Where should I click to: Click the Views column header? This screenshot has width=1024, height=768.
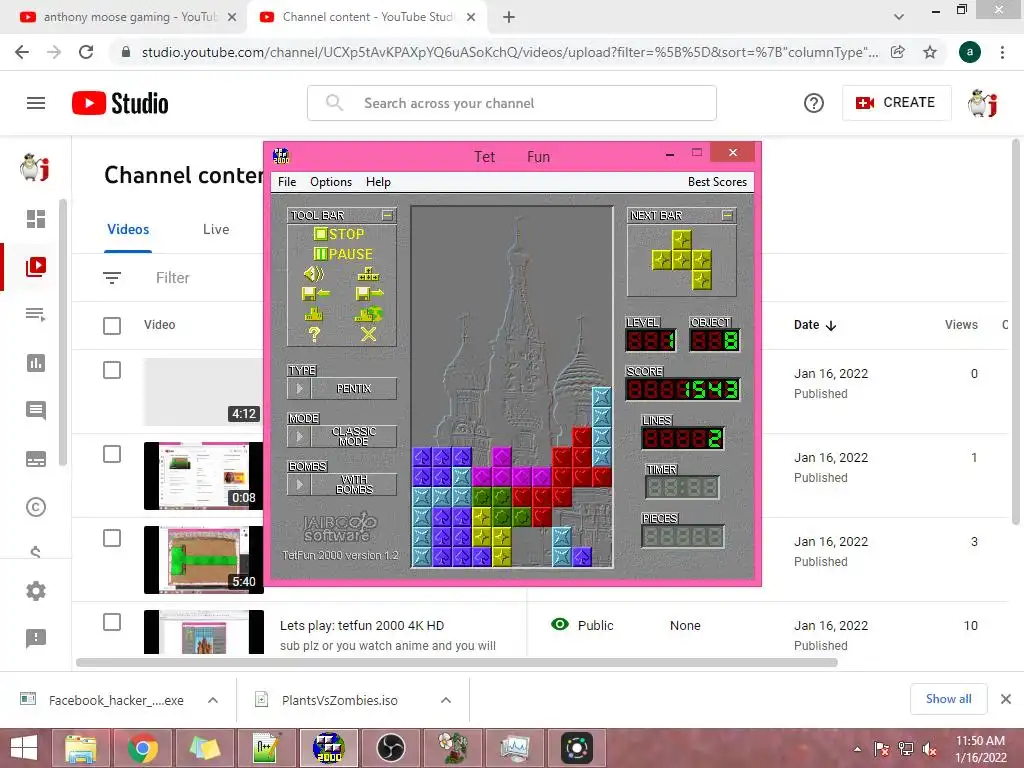(x=961, y=325)
